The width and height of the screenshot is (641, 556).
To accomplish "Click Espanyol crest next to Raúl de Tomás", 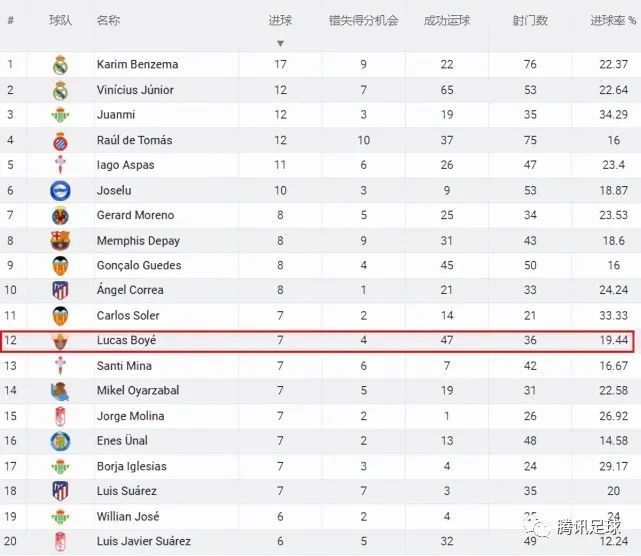I will [61, 141].
